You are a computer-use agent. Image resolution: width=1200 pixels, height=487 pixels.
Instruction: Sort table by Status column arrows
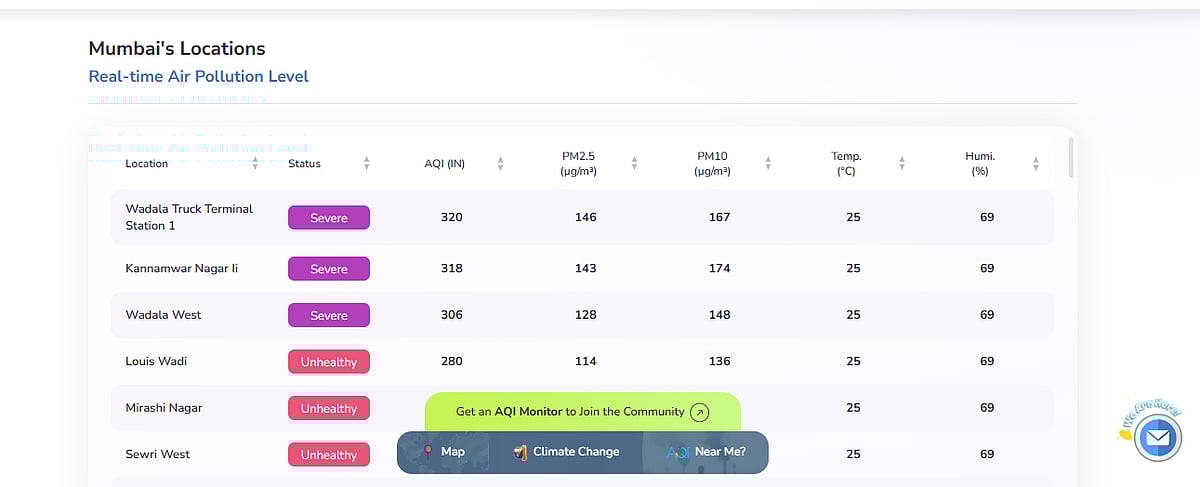pyautogui.click(x=367, y=163)
